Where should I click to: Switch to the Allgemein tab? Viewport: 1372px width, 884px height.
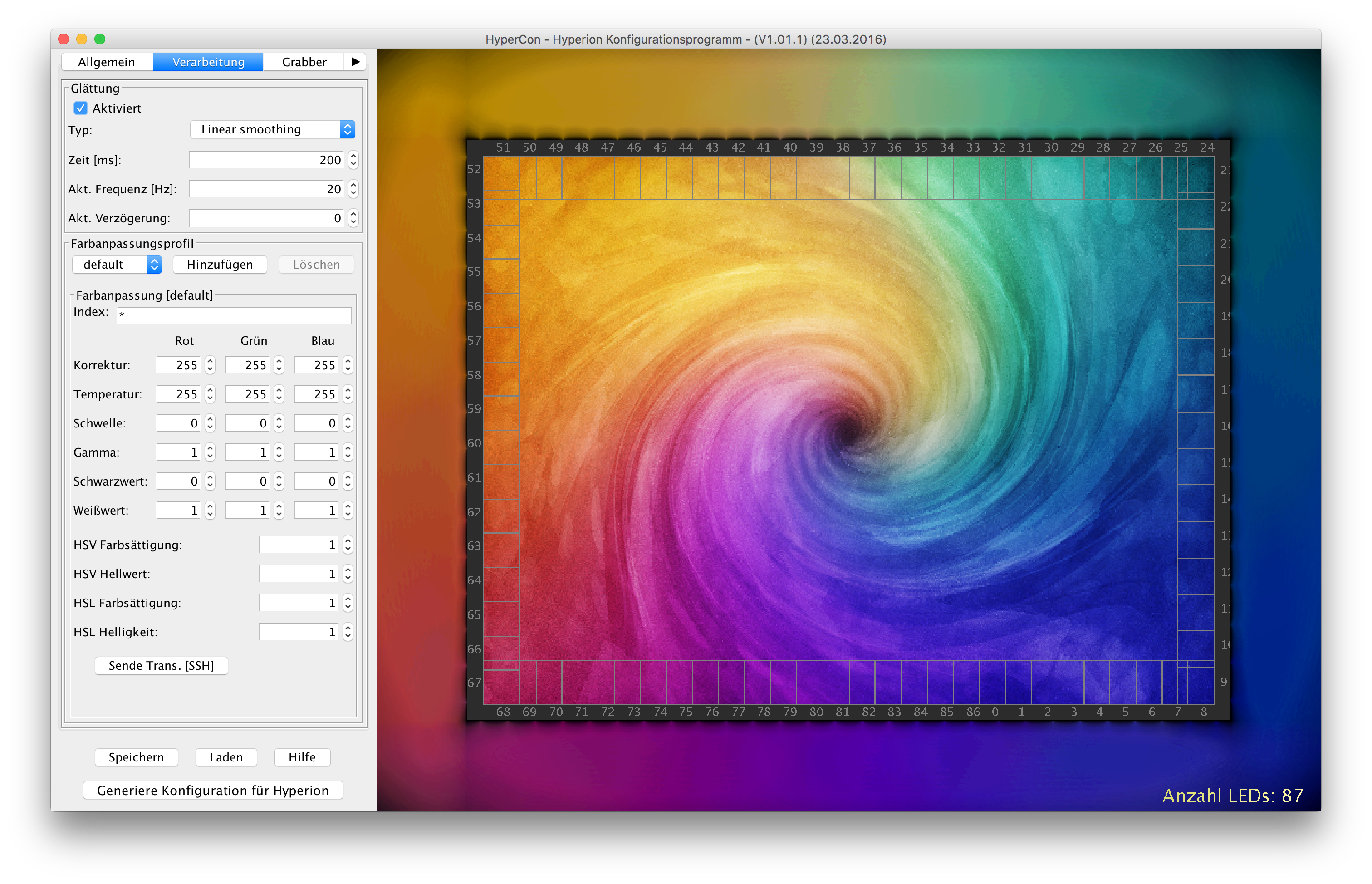(x=107, y=62)
